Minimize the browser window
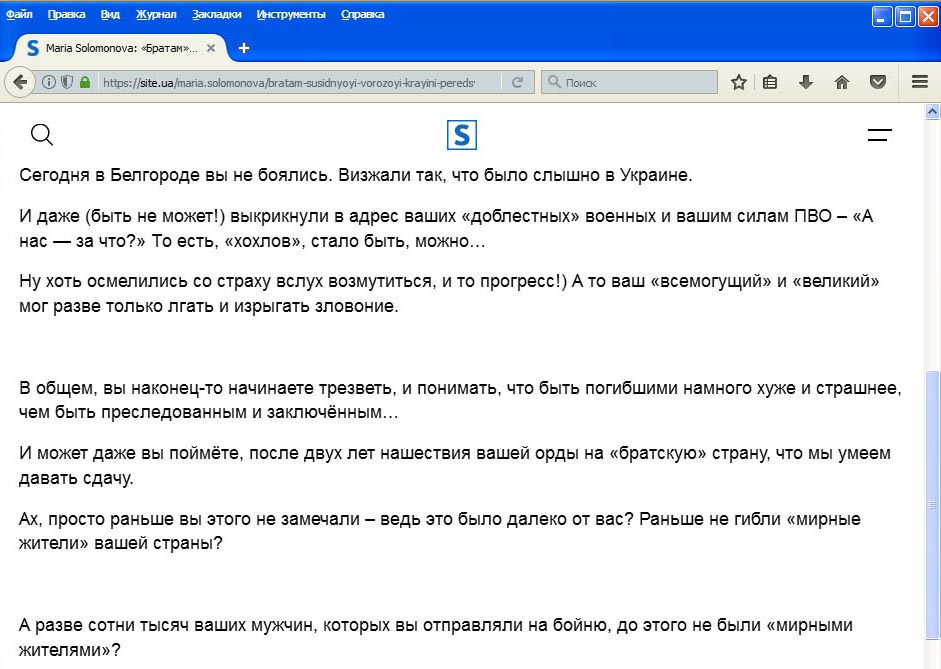The height and width of the screenshot is (669, 941). (x=882, y=16)
